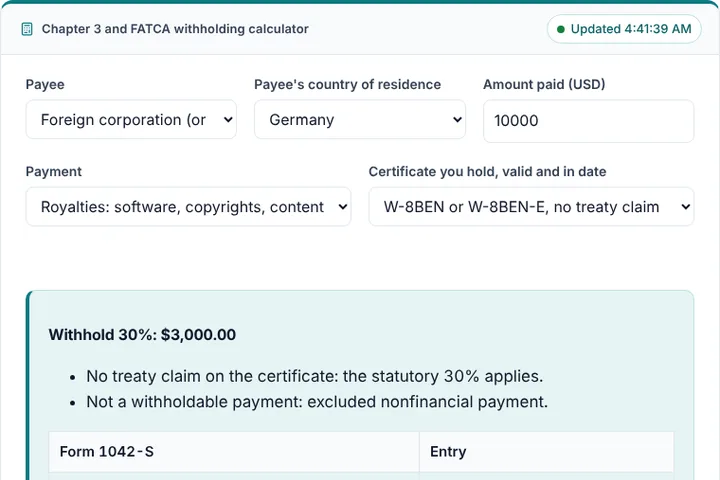This screenshot has width=720, height=480.
Task: Click the "Not a withholdable payment" bullet
Action: 317,402
